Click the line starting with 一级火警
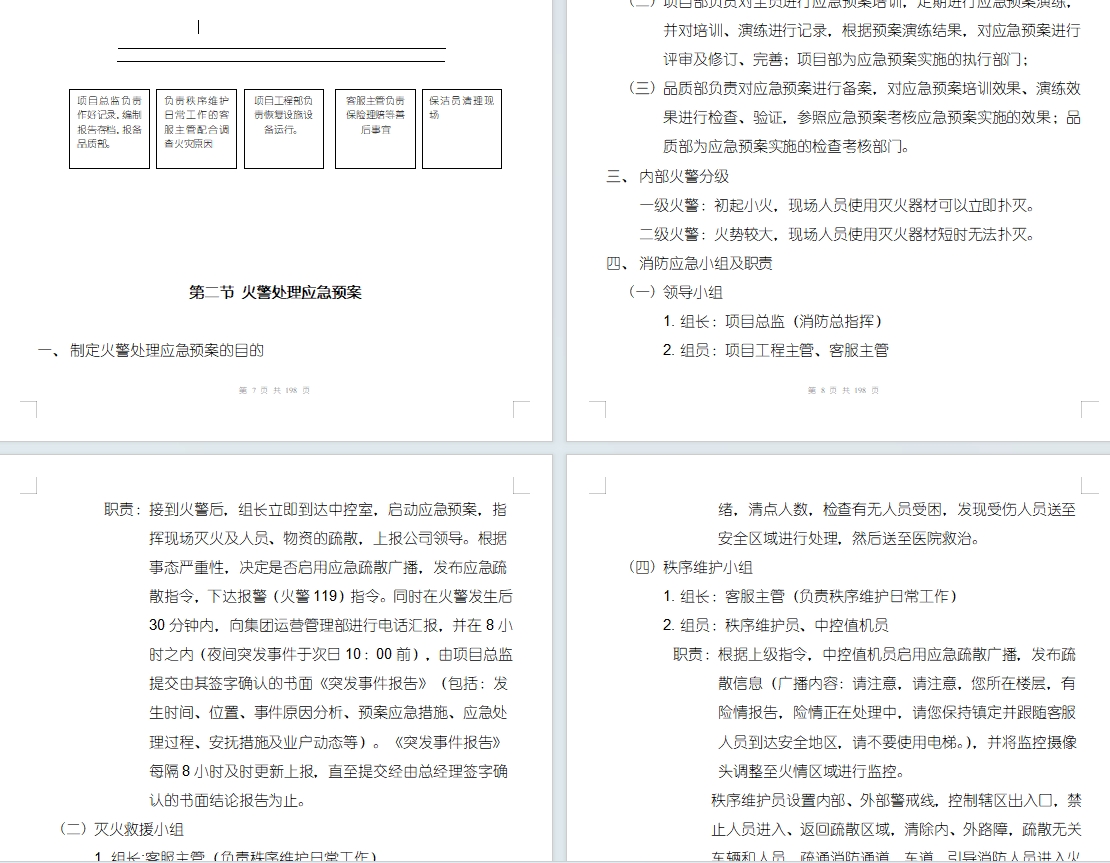Screen dimensions: 1110x863 [836, 206]
